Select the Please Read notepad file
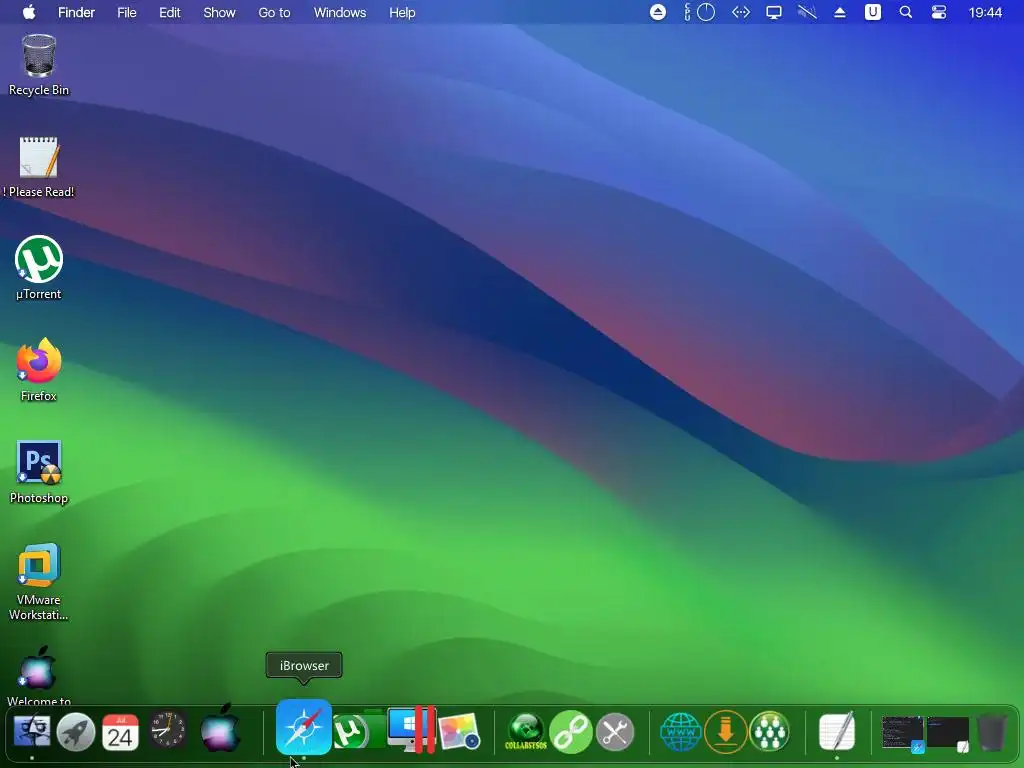This screenshot has height=768, width=1024. 39,167
